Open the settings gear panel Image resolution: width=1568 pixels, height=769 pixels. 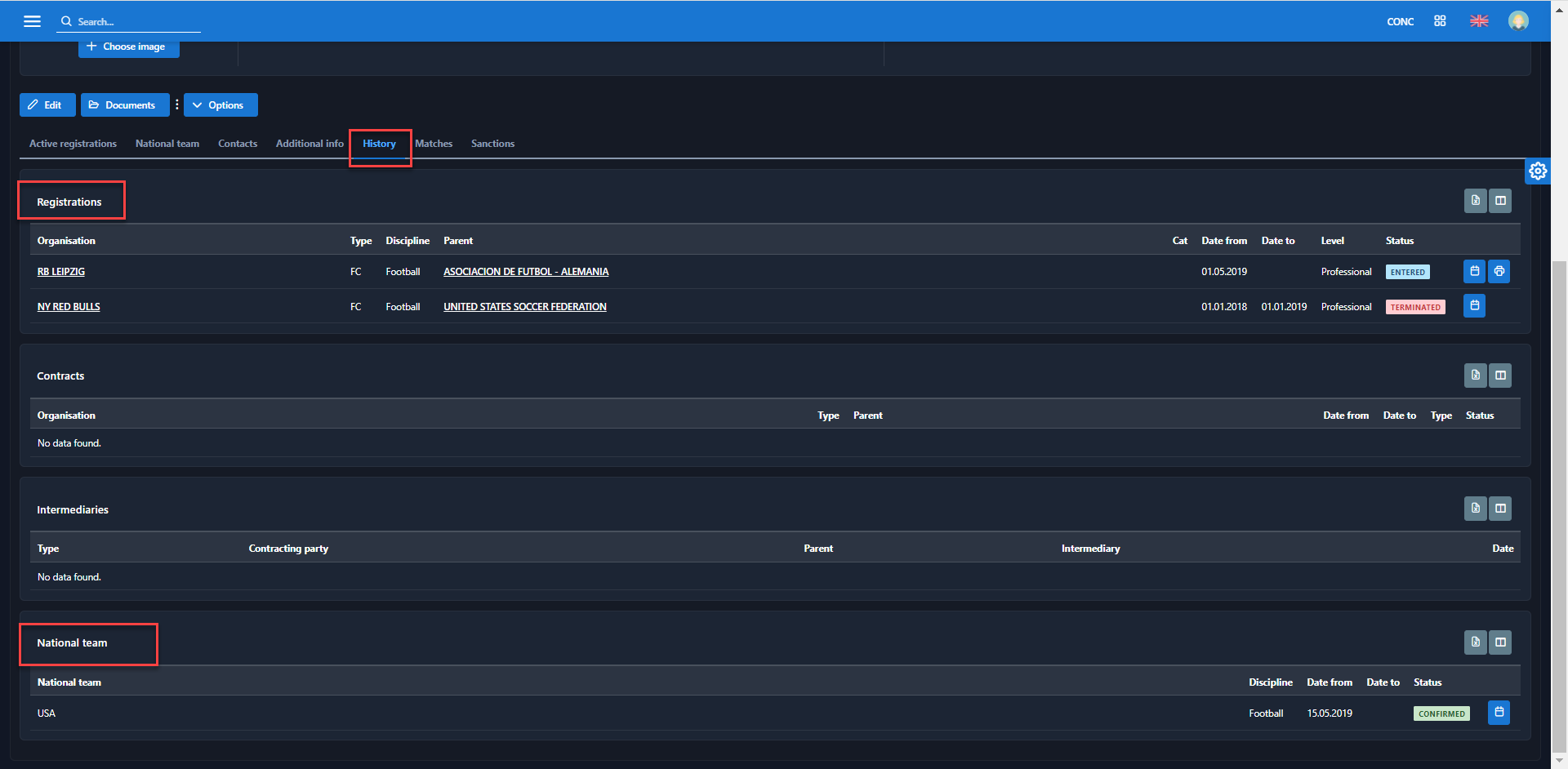click(1538, 171)
